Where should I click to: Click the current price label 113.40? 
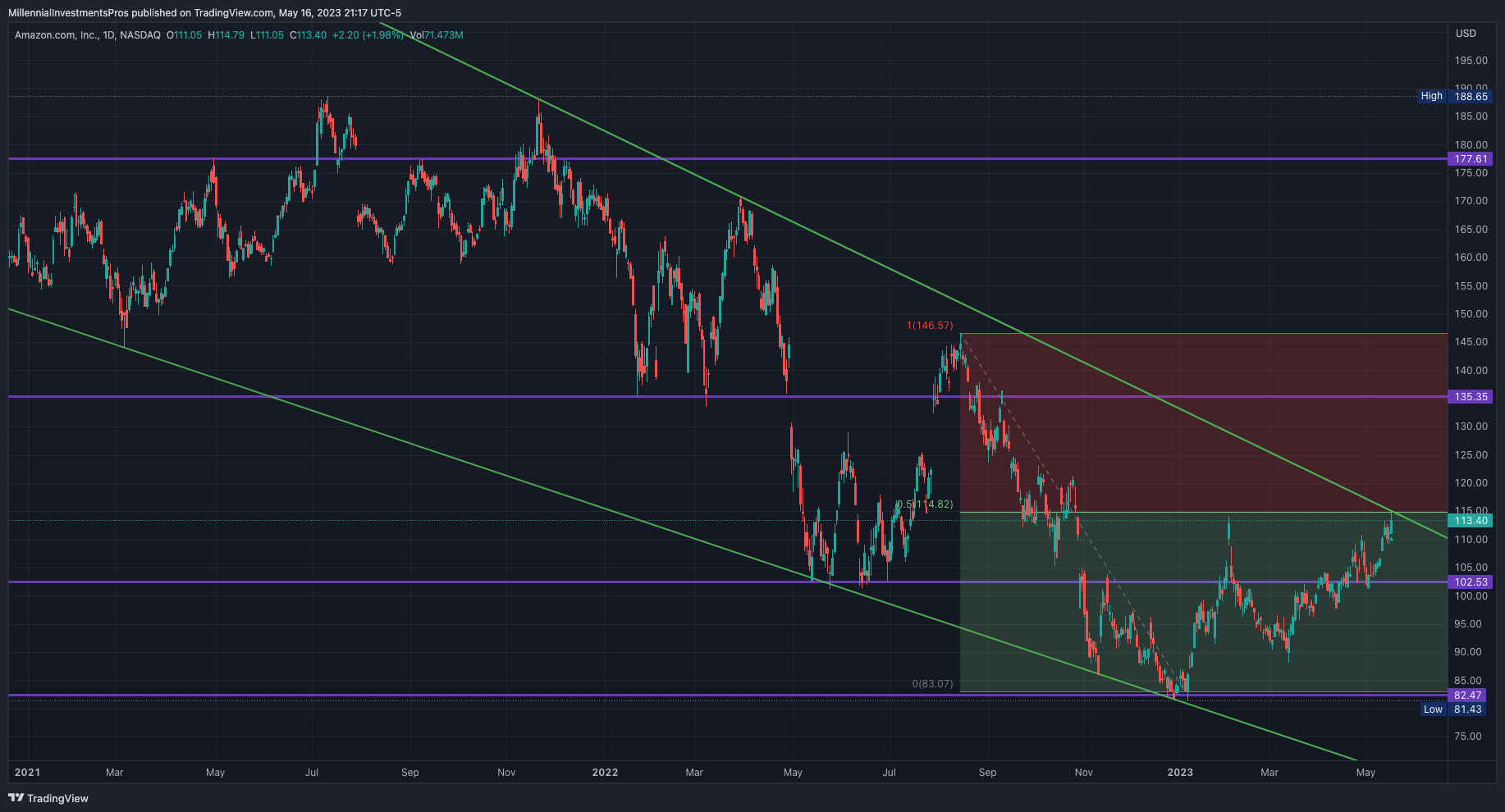coord(1471,521)
